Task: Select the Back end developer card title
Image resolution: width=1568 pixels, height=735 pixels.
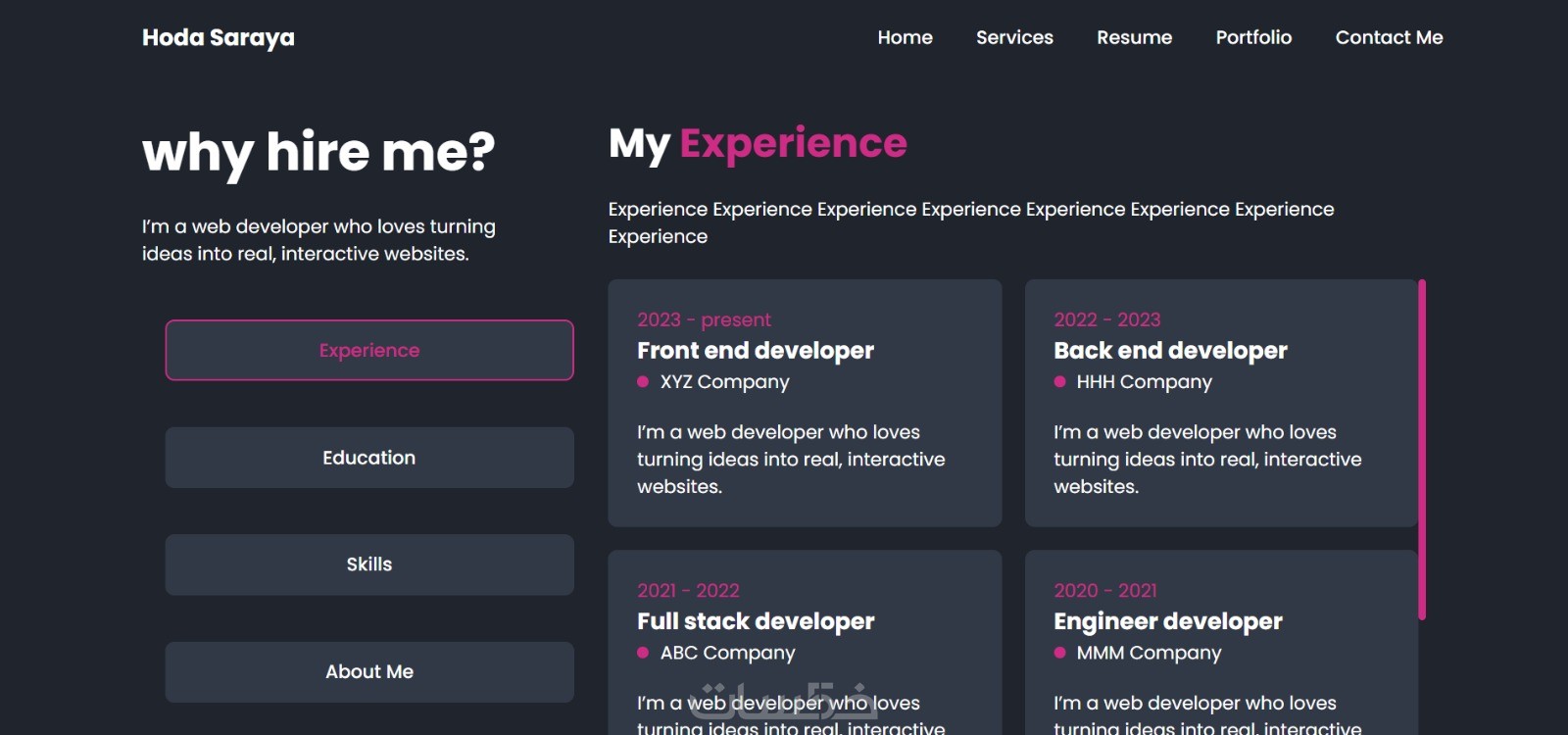Action: click(x=1170, y=351)
